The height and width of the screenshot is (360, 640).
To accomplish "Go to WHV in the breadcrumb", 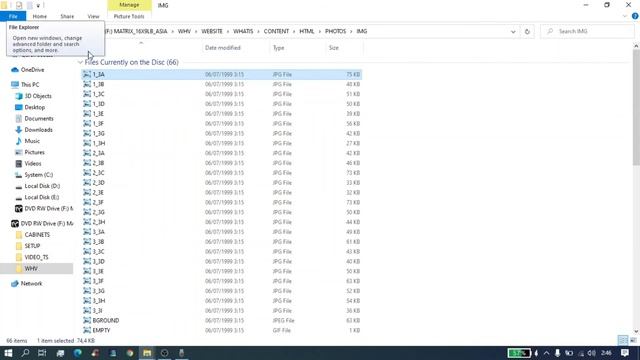I will click(184, 31).
